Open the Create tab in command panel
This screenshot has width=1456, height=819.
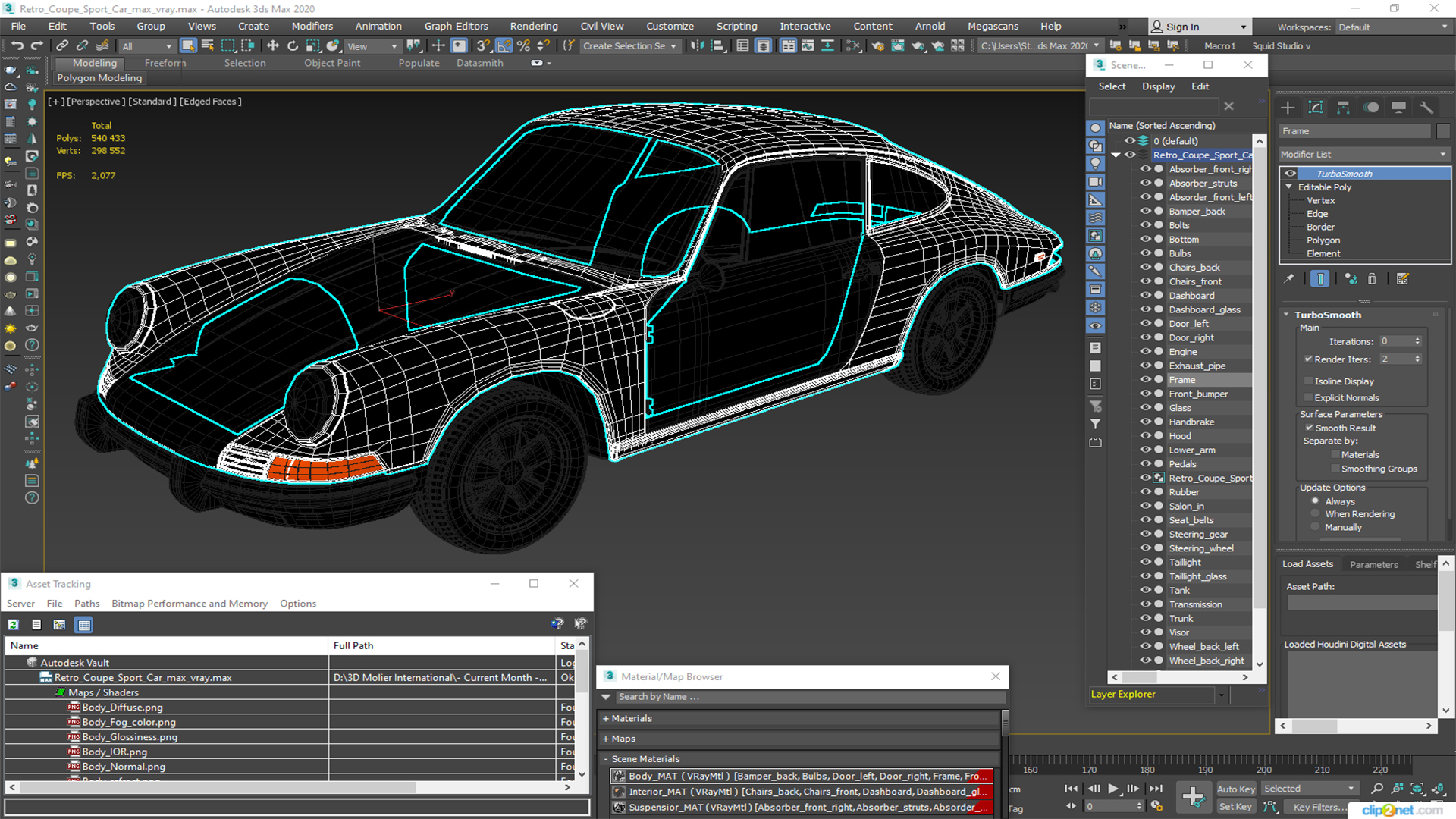tap(1288, 107)
